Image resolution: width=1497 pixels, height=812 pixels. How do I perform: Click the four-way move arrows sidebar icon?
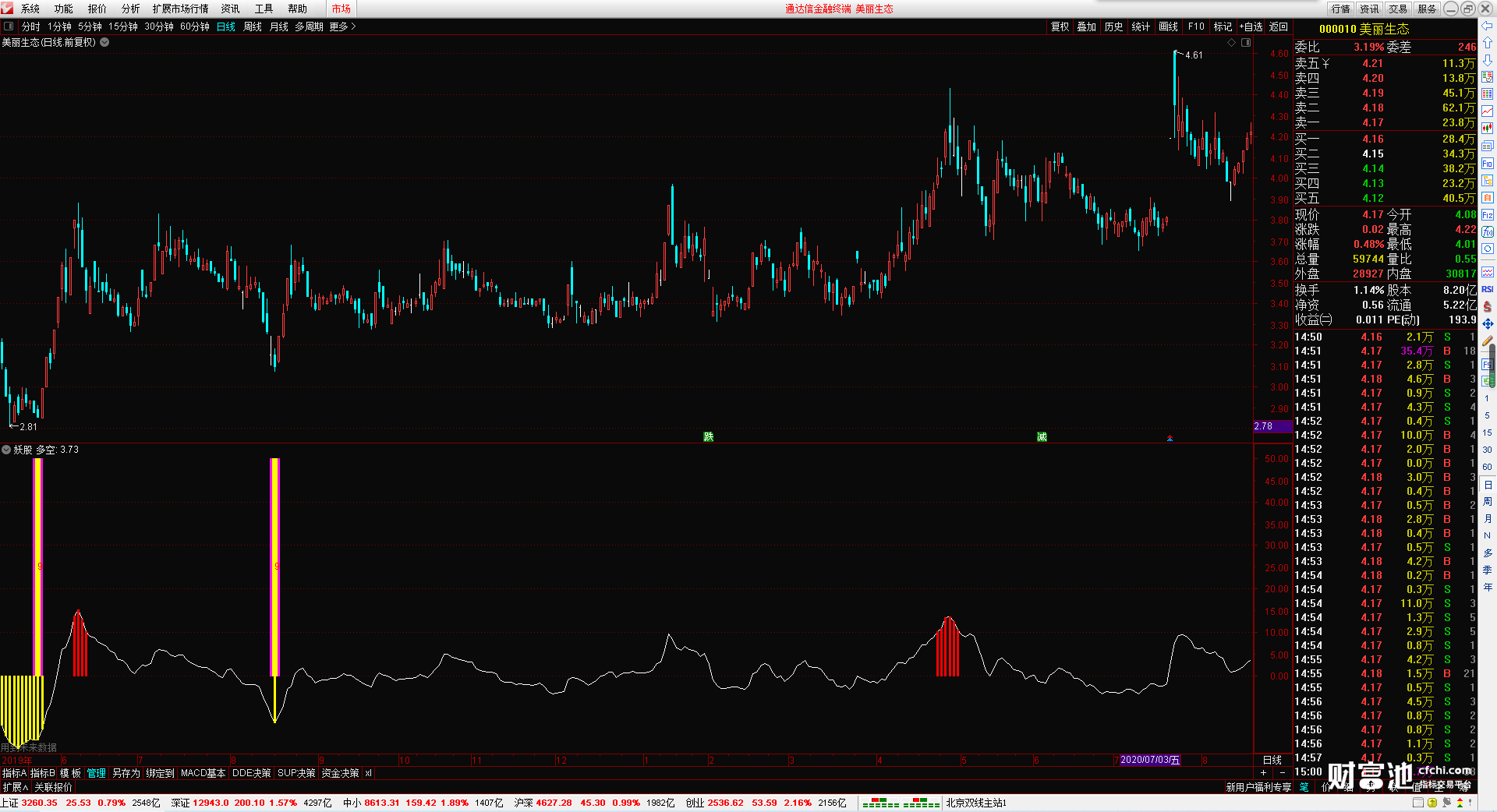click(x=1488, y=323)
